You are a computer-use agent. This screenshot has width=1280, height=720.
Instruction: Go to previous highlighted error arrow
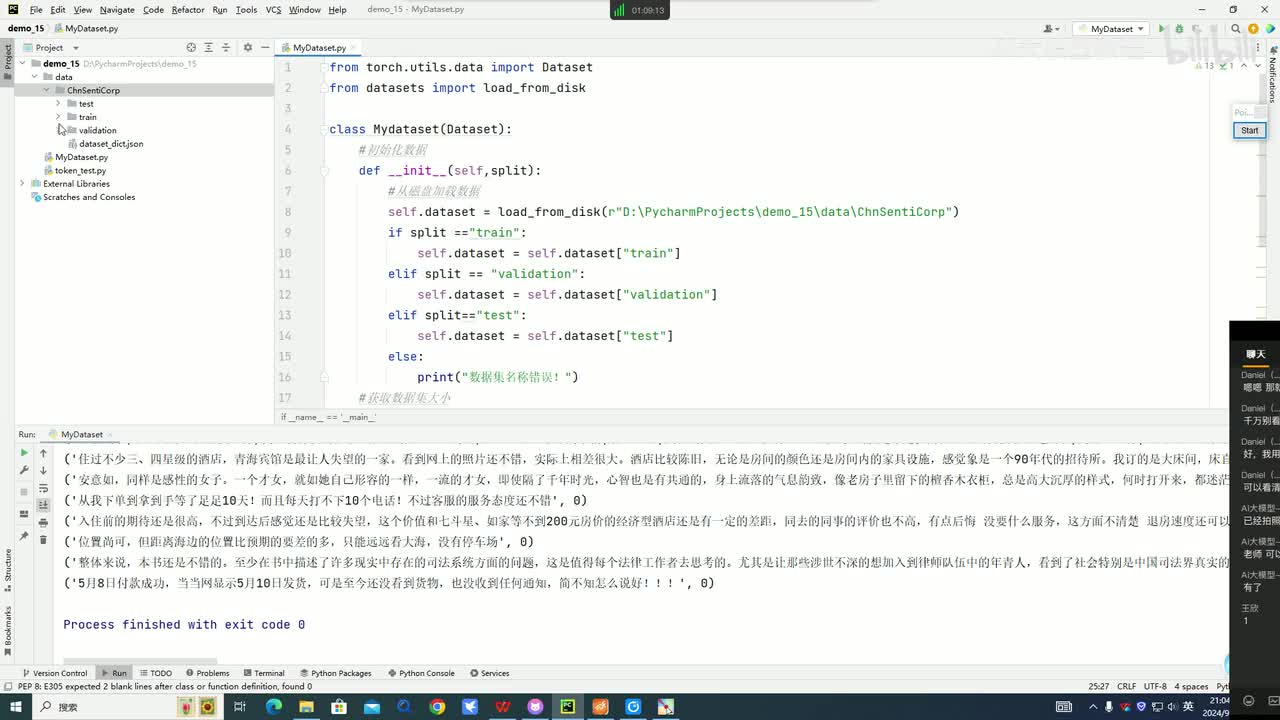coord(1244,66)
